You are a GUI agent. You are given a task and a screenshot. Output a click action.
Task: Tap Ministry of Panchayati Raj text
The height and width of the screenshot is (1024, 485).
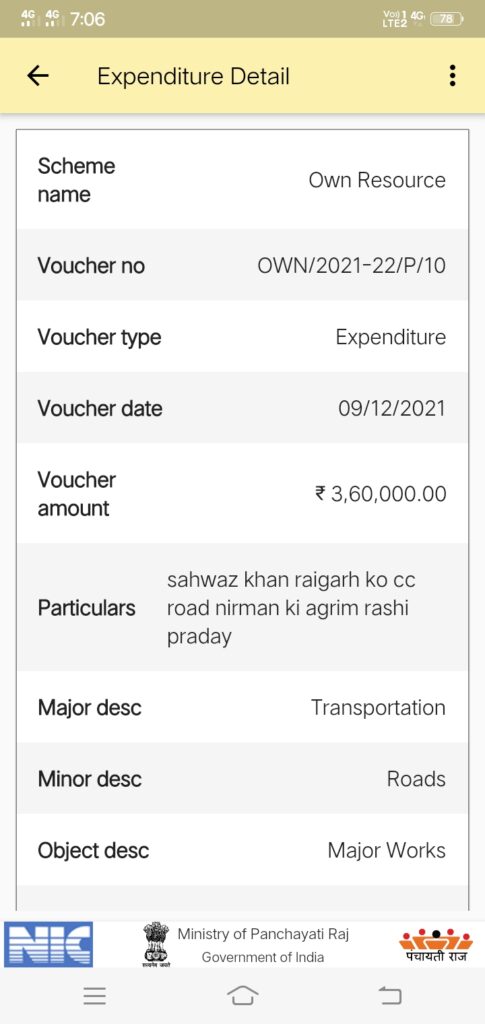[263, 934]
